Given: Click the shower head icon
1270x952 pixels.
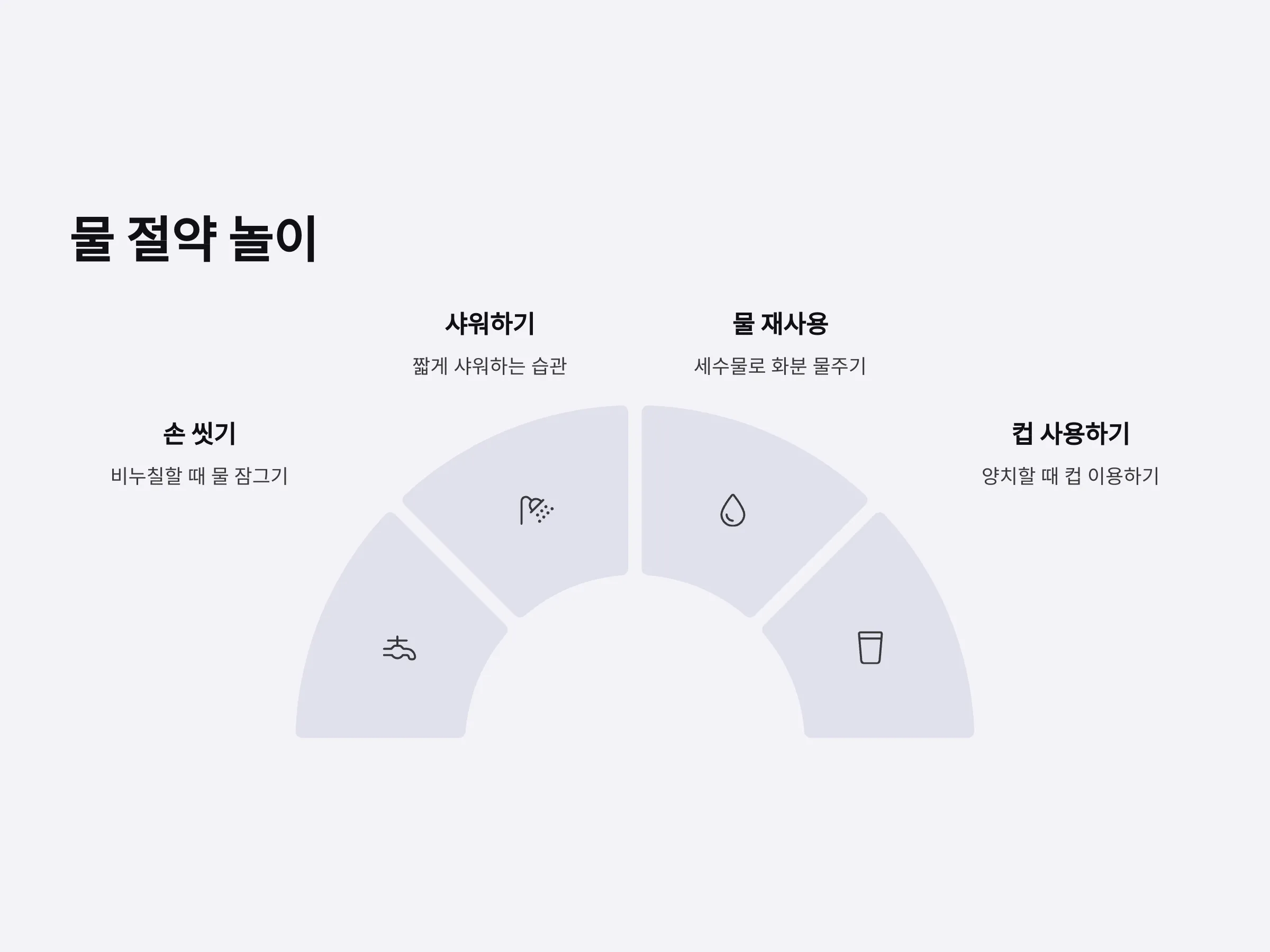Looking at the screenshot, I should [x=537, y=509].
